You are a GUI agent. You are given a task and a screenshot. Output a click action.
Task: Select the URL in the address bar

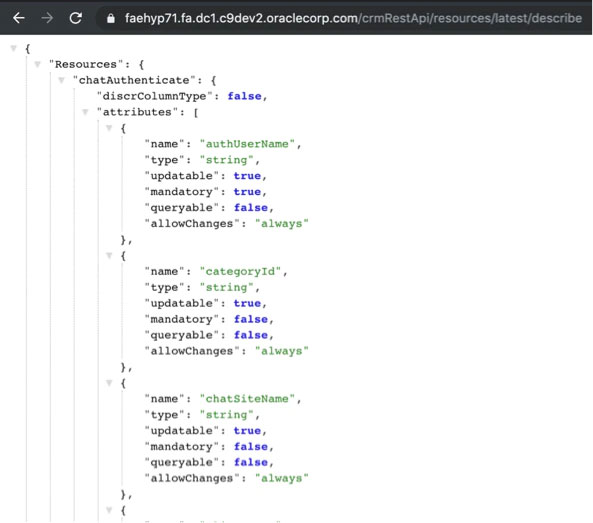click(353, 18)
